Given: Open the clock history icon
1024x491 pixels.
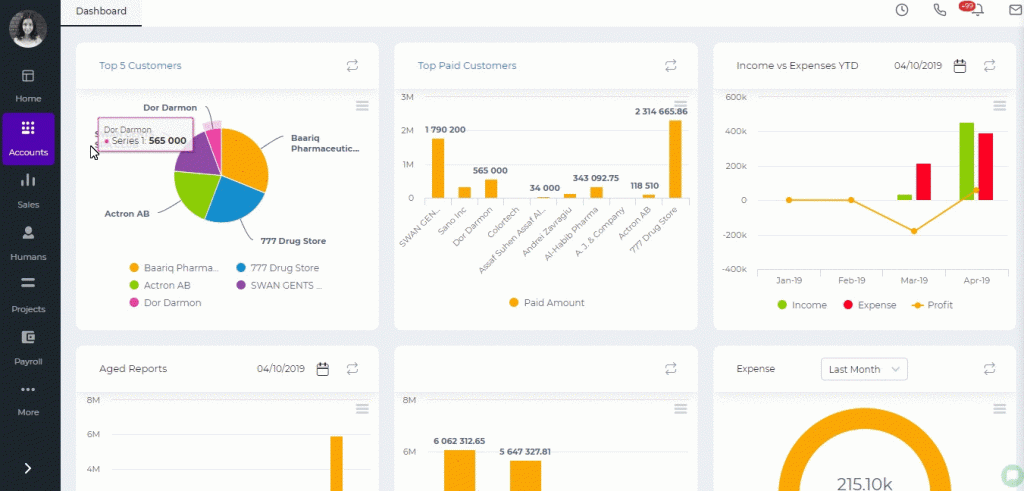Looking at the screenshot, I should click(902, 10).
